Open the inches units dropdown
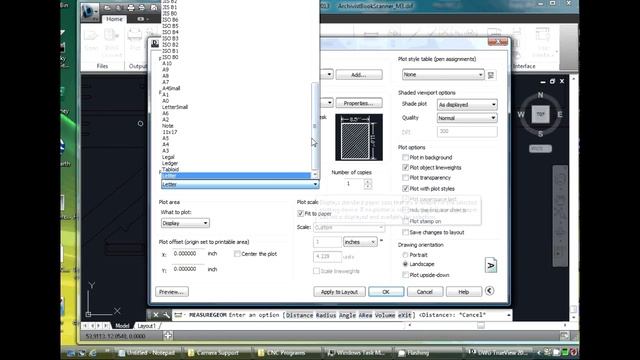Image resolution: width=640 pixels, height=360 pixels. pos(360,242)
